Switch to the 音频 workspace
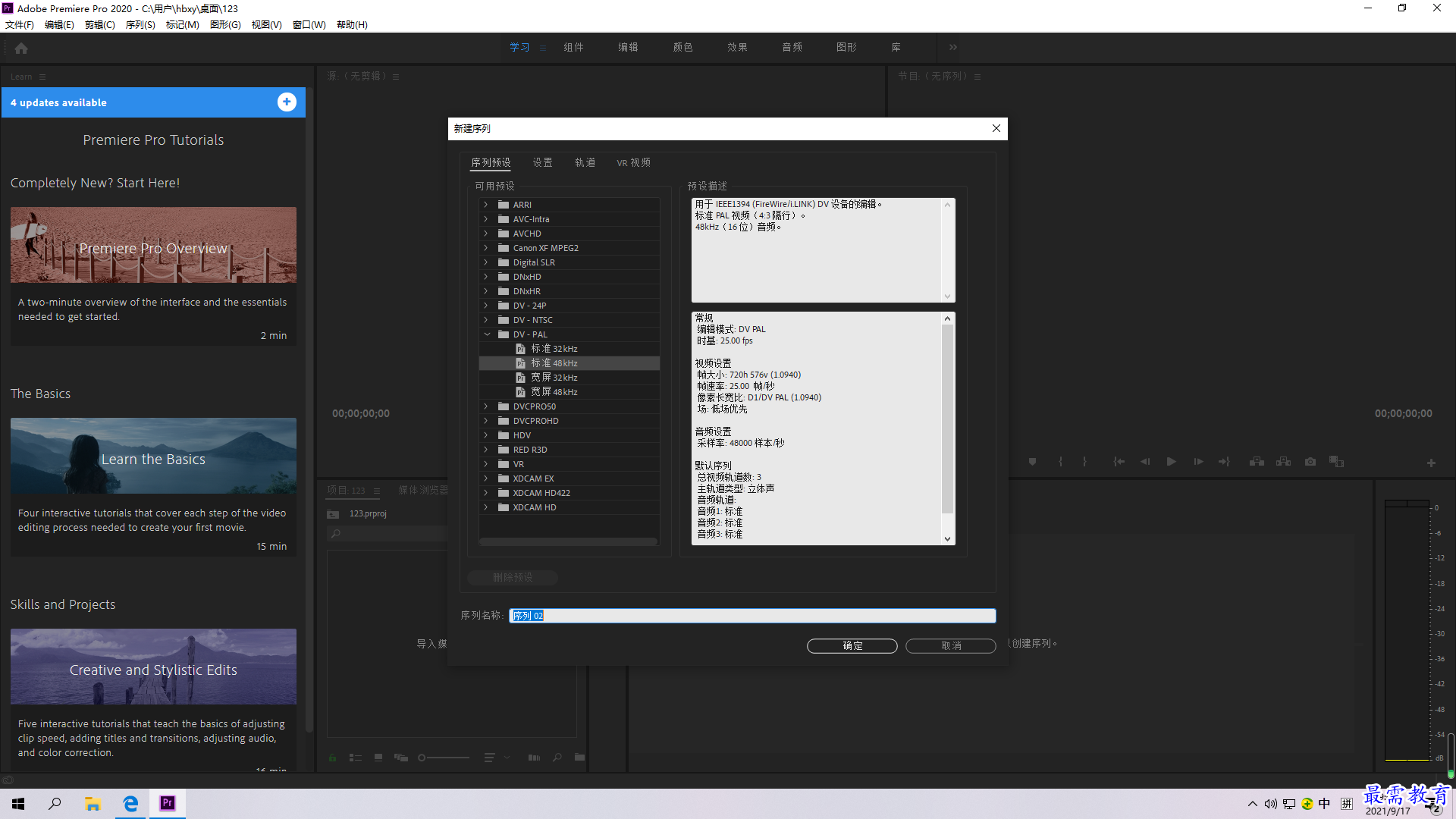 point(792,47)
